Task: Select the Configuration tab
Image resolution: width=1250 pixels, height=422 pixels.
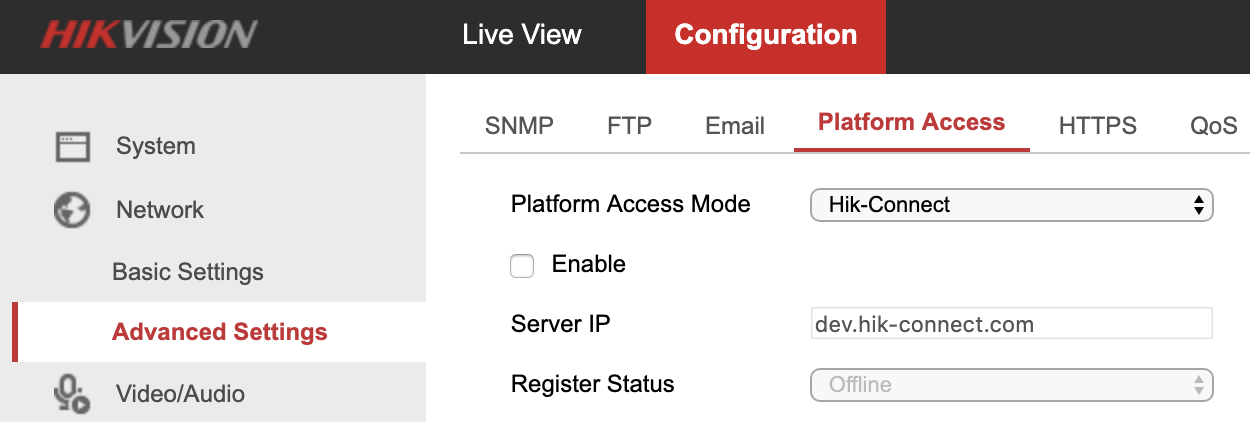Action: click(x=765, y=35)
